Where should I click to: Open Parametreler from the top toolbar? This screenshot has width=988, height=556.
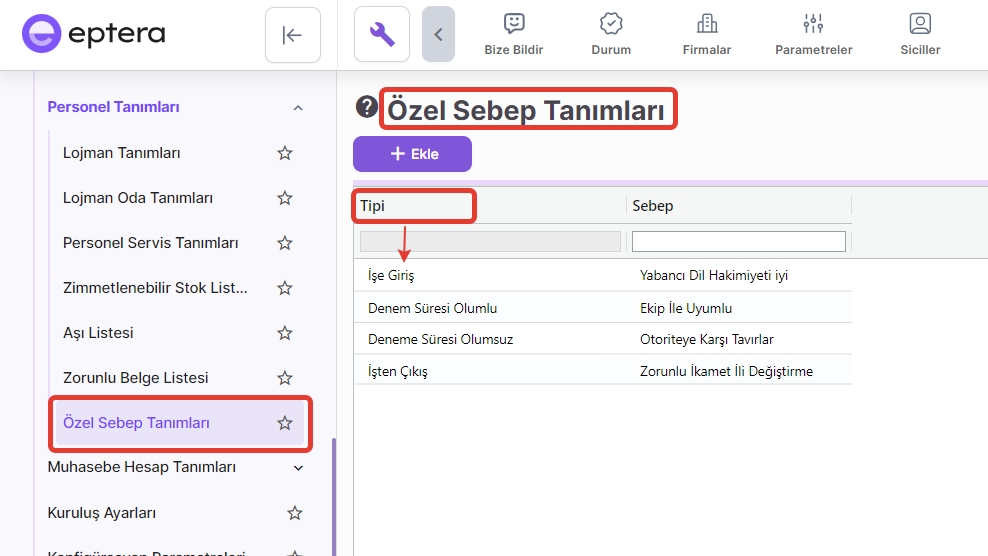click(x=813, y=33)
